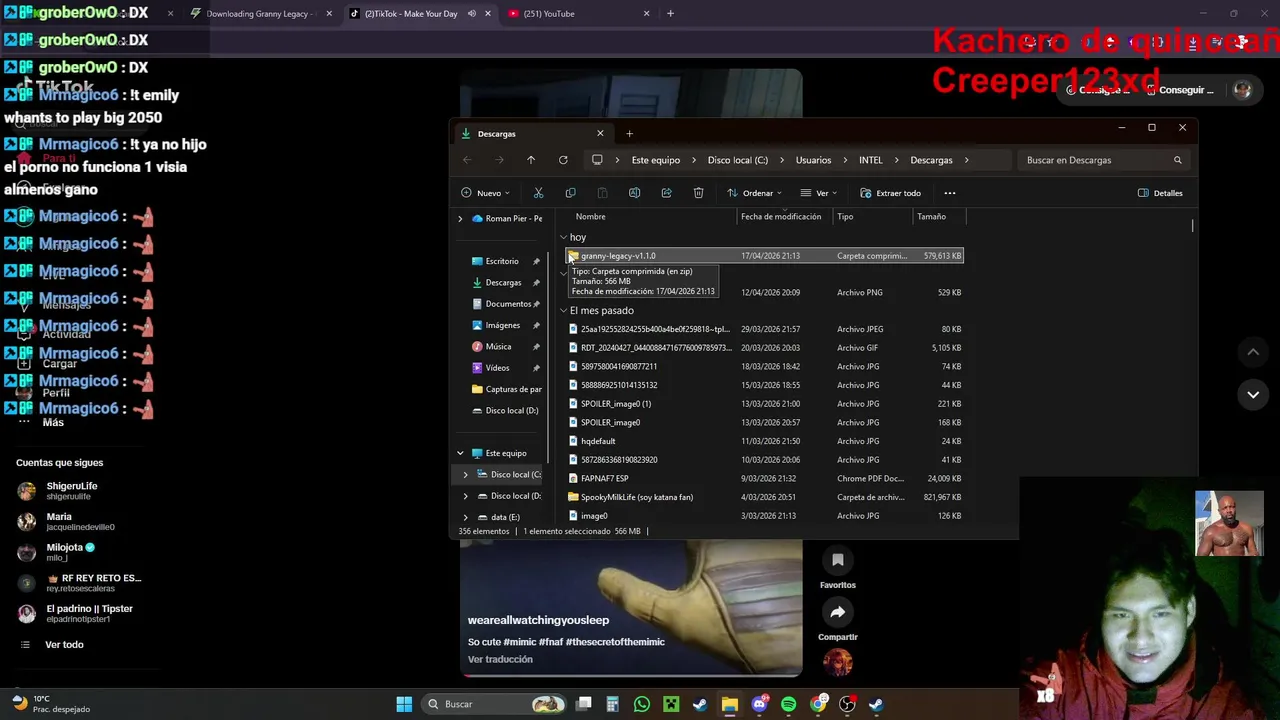Open Imágenes in quick access
Viewport: 1280px width, 720px height.
[502, 325]
